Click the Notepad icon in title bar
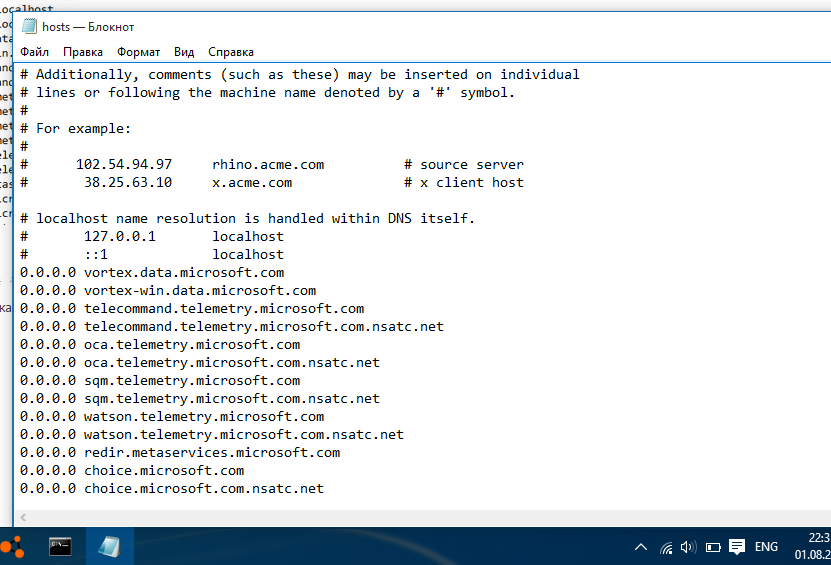Screen dimensions: 831x565 pyautogui.click(x=30, y=27)
